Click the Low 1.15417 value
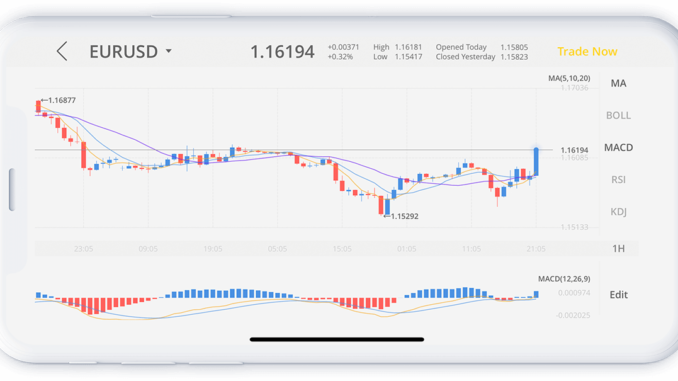Viewport: 678px width, 381px height. 408,57
